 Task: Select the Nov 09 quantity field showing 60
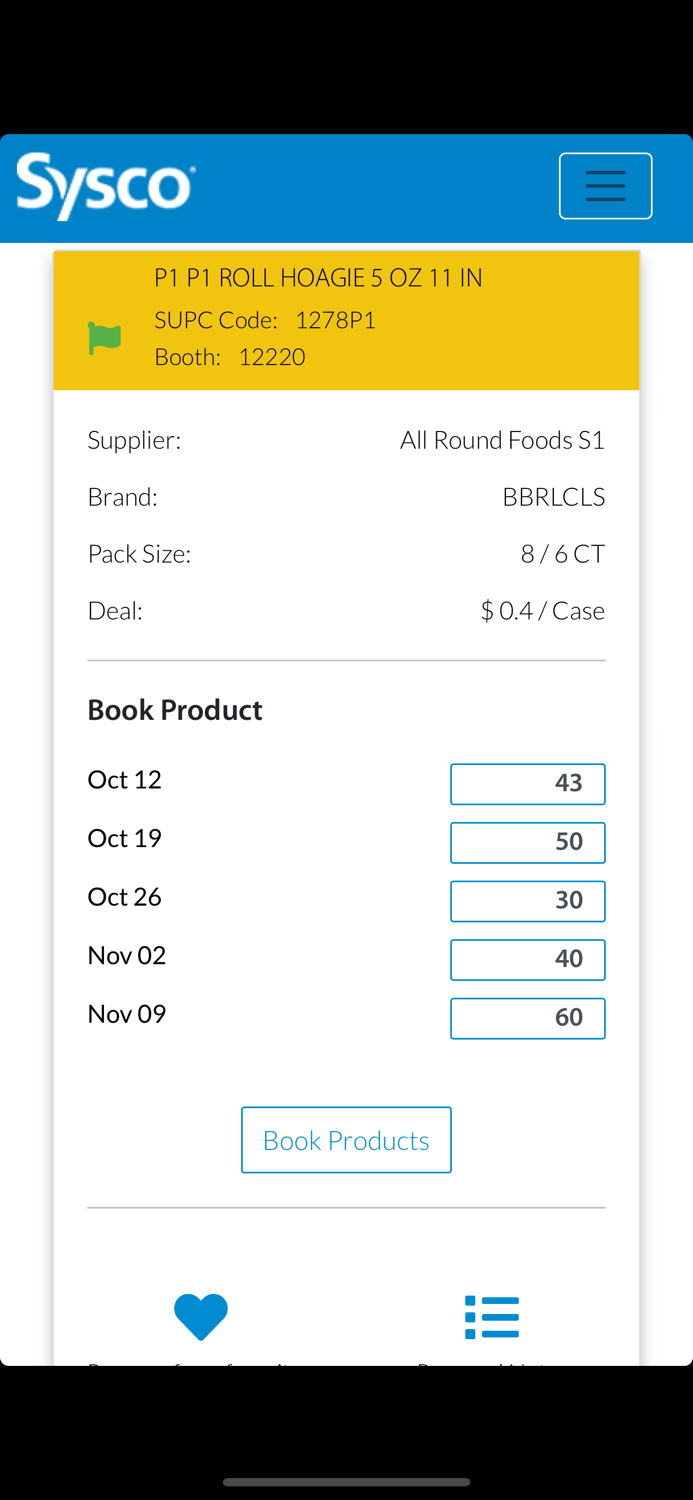(x=527, y=1018)
